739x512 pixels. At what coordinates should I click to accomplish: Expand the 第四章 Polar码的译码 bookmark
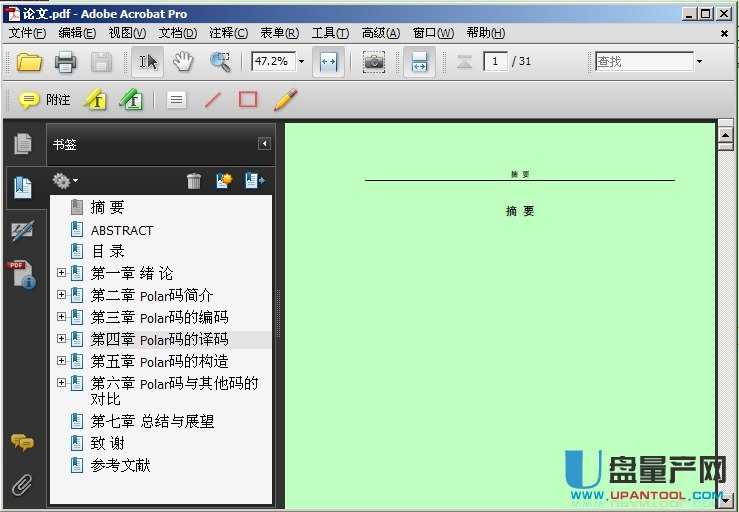pyautogui.click(x=61, y=339)
